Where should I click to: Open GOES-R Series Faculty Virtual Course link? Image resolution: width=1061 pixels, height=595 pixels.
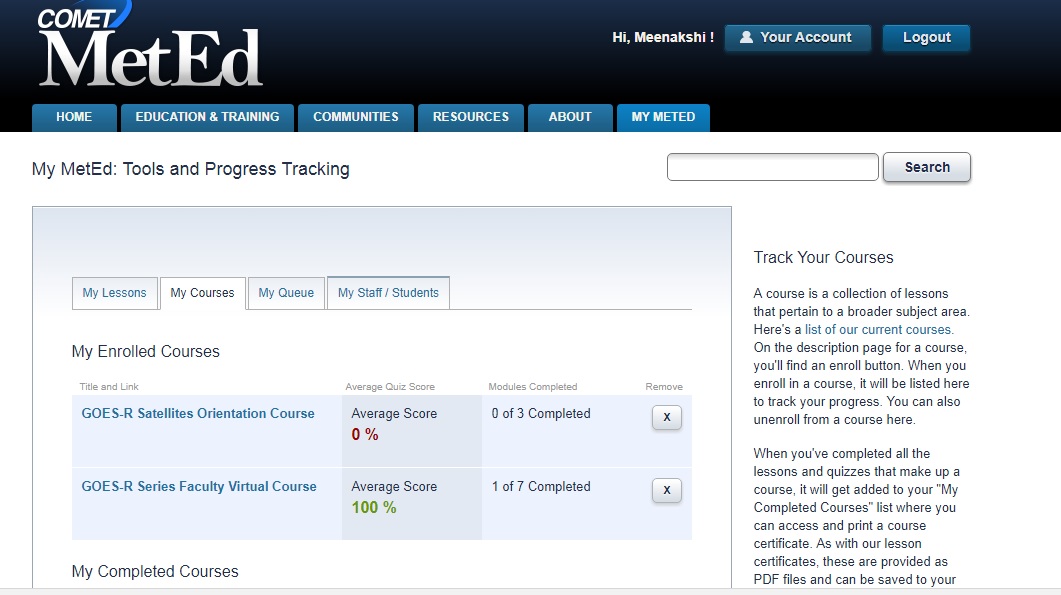coord(199,487)
